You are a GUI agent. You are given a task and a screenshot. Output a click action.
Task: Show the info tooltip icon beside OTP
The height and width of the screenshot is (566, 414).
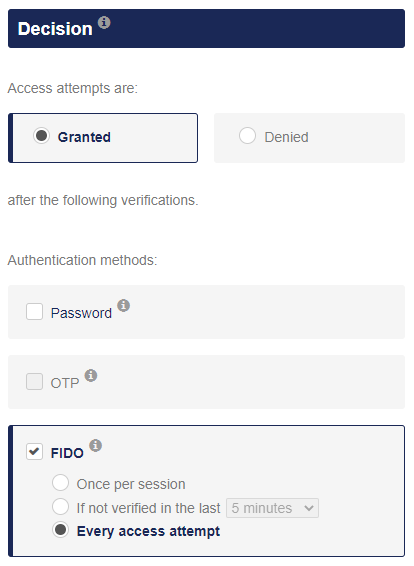[x=91, y=375]
